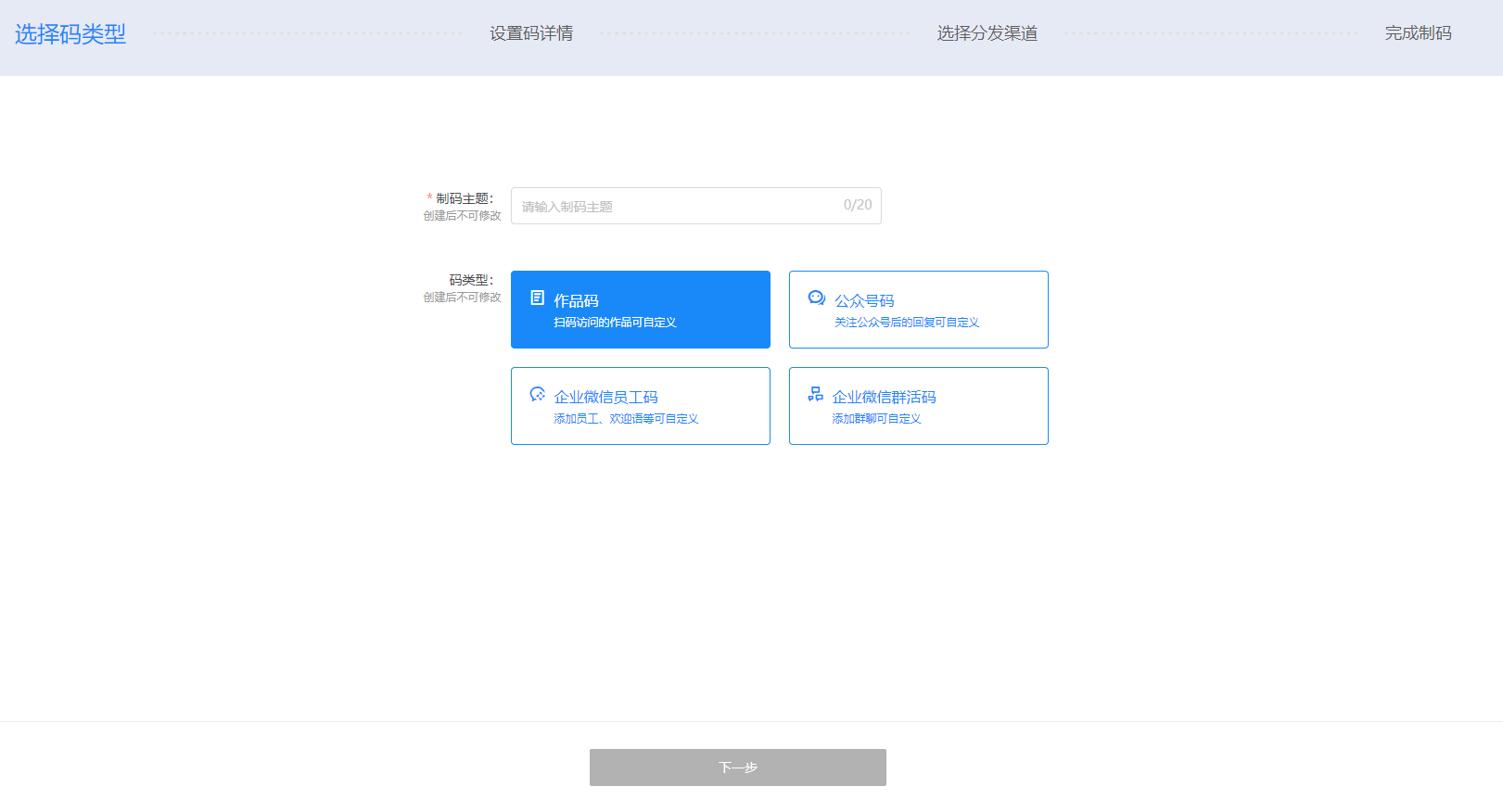Click the 0/20 character counter

coord(858,205)
